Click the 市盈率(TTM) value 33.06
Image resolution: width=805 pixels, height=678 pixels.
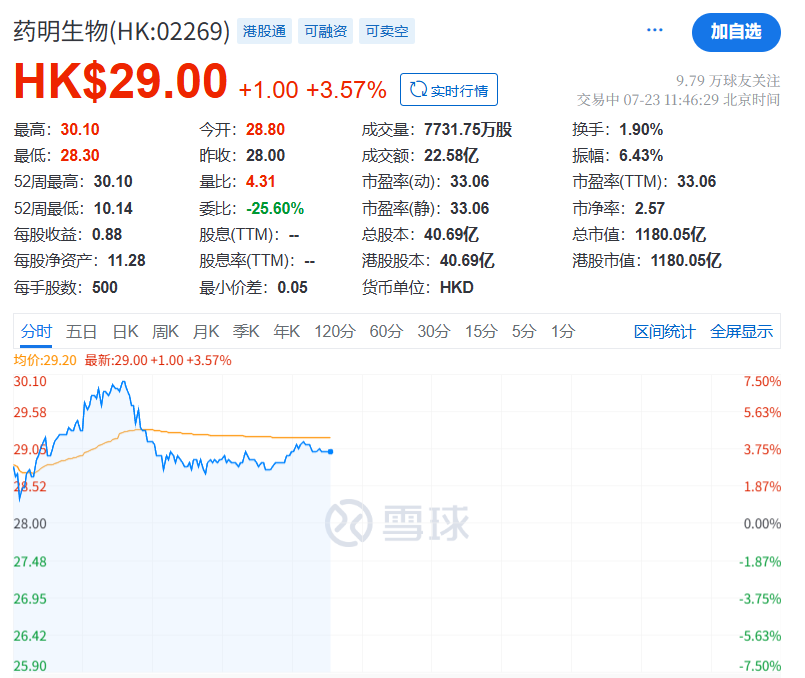(x=697, y=182)
